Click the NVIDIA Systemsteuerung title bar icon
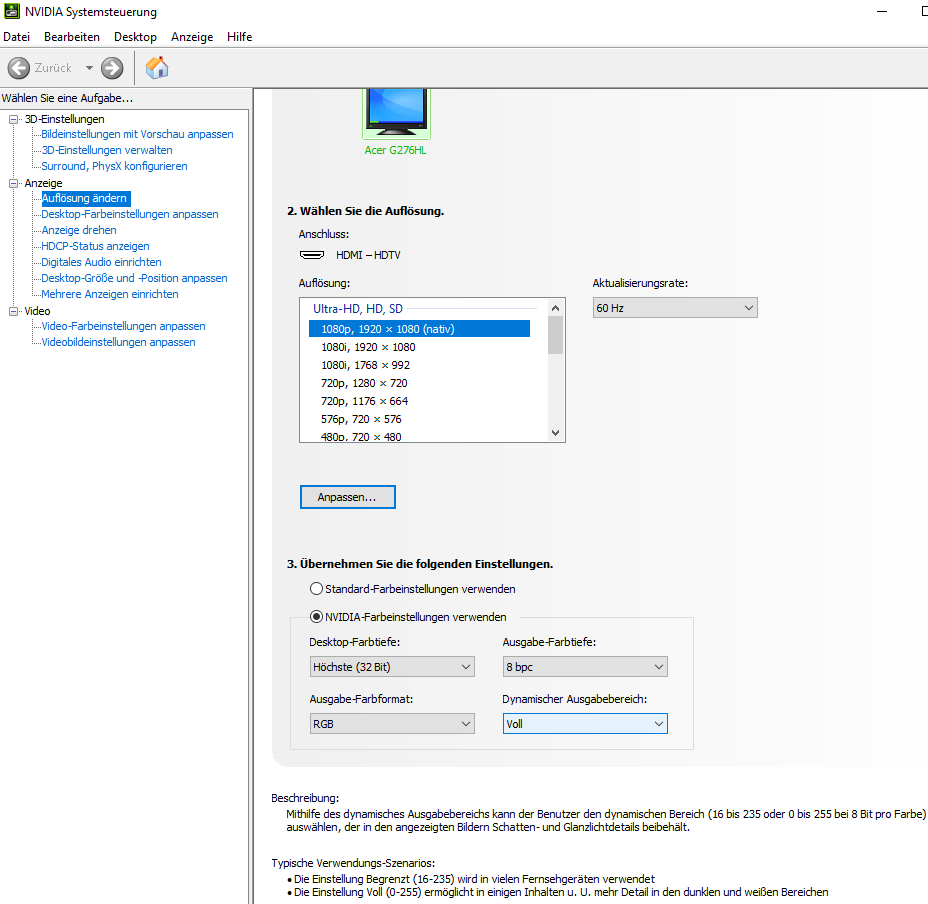The height and width of the screenshot is (904, 928). pyautogui.click(x=11, y=11)
